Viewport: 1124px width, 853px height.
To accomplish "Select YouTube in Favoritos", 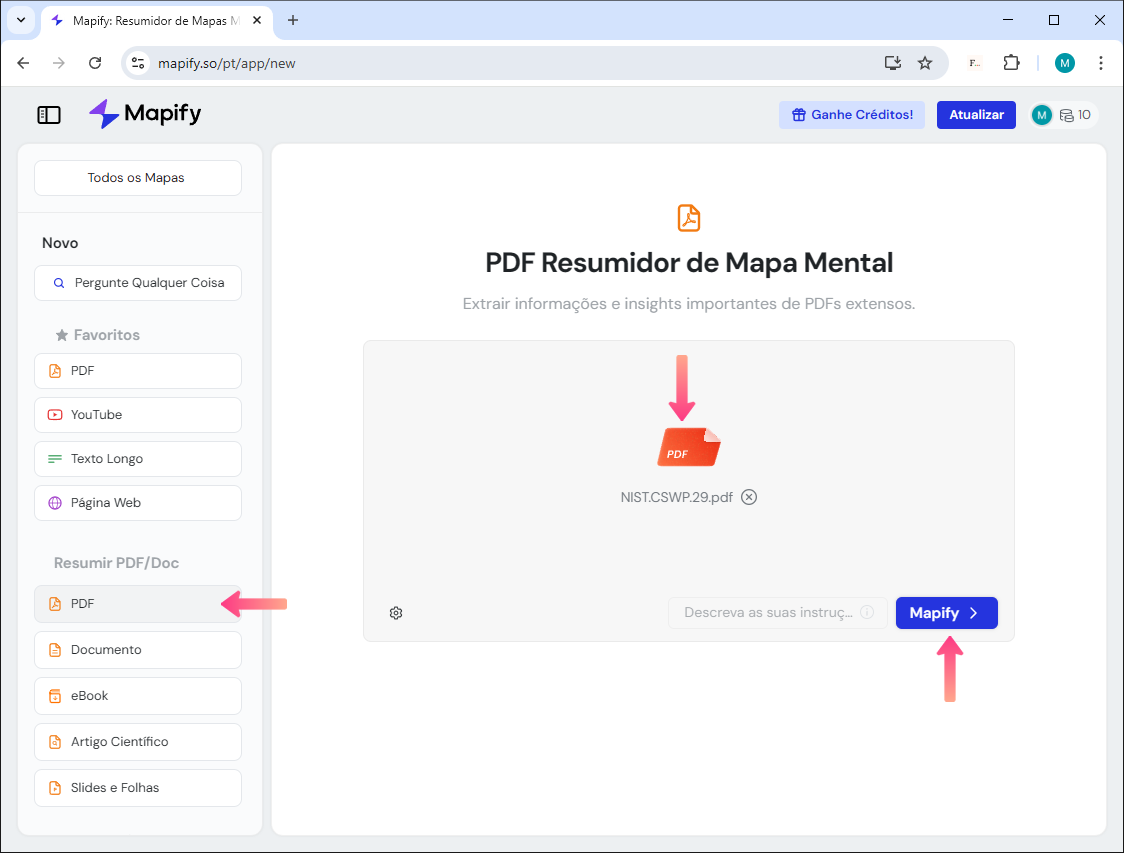I will click(x=138, y=415).
